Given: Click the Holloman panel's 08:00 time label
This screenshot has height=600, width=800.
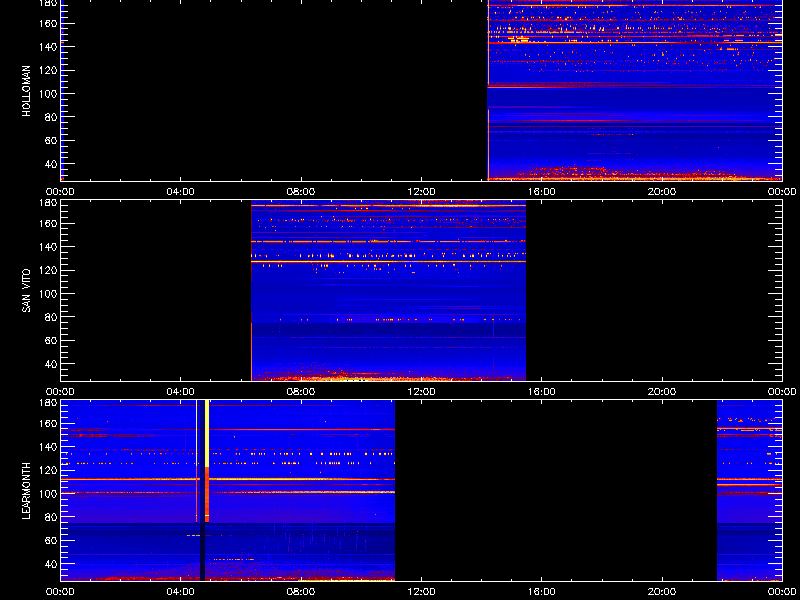Looking at the screenshot, I should click(301, 192).
